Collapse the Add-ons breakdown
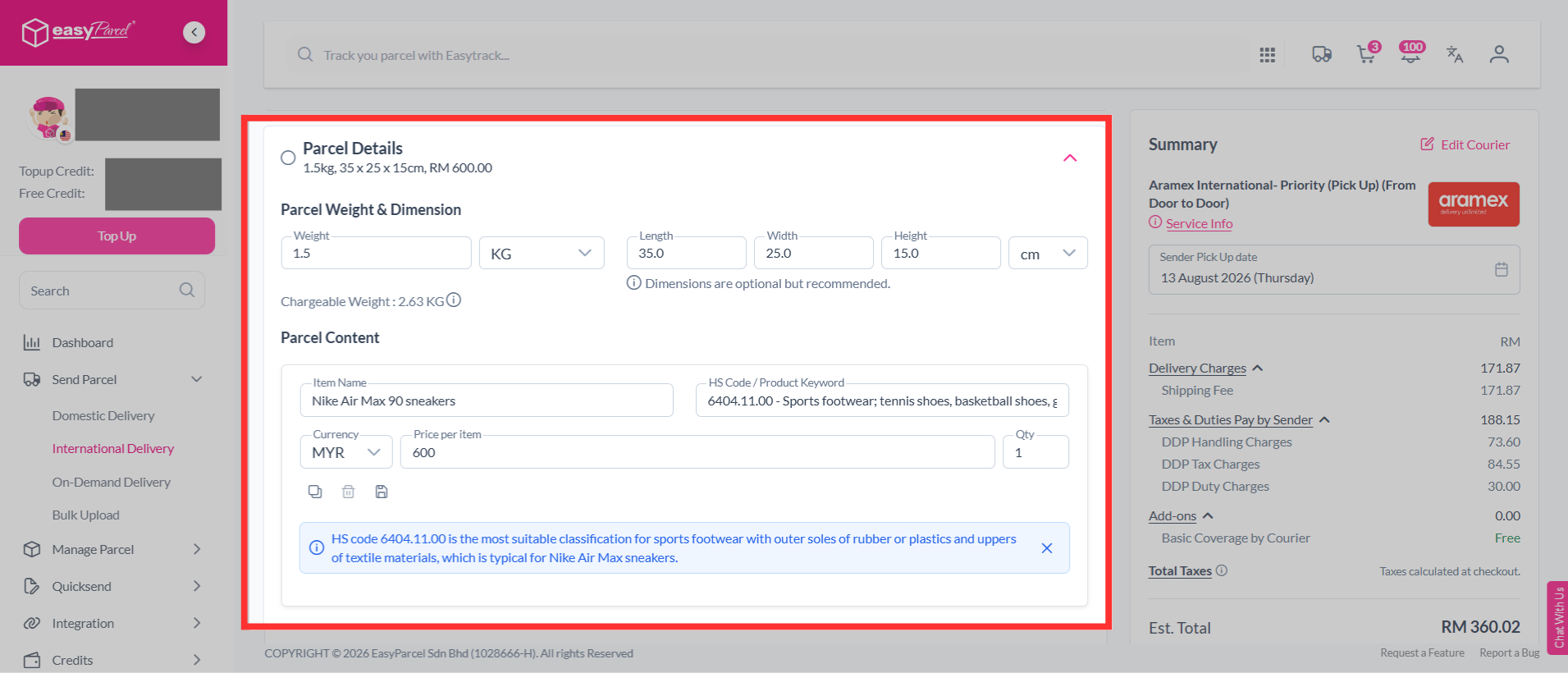 (x=1208, y=515)
